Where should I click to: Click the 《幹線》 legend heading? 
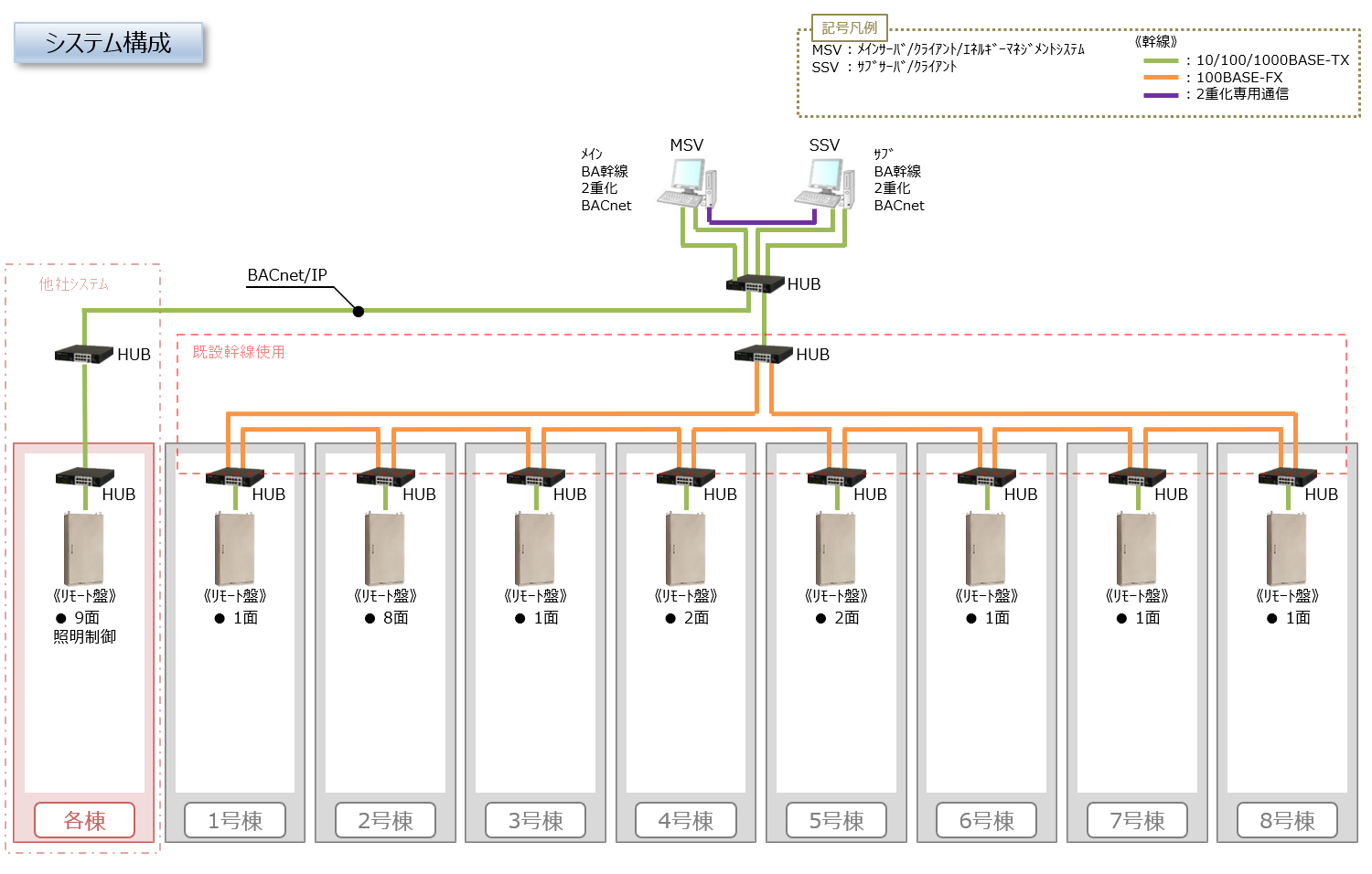1156,42
